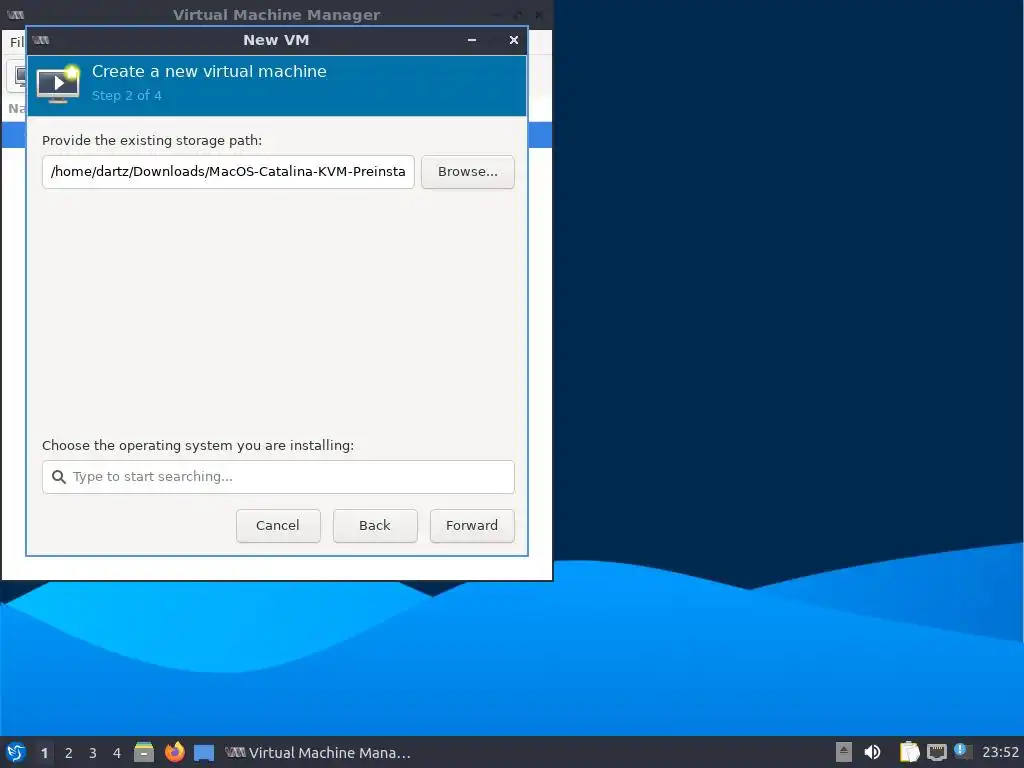This screenshot has width=1024, height=768.
Task: Click the 'Step 2 of 4' label
Action: tap(127, 95)
